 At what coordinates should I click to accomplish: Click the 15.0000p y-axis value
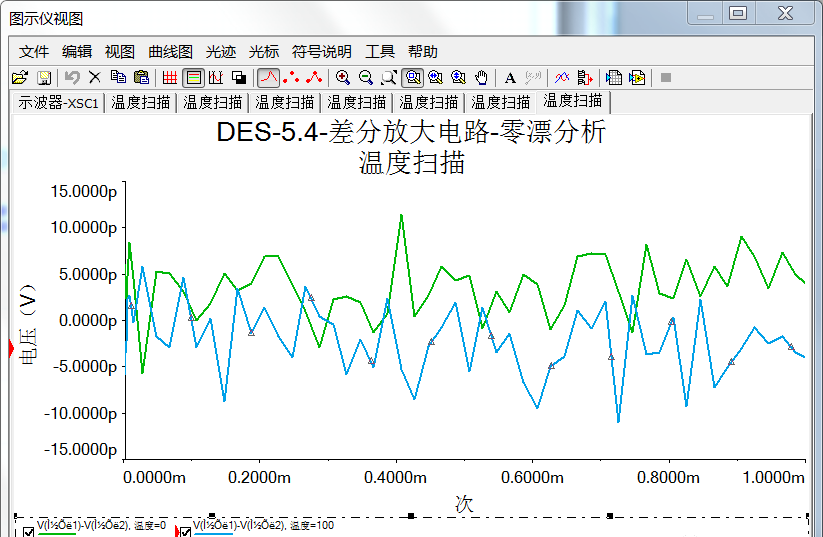[x=84, y=192]
